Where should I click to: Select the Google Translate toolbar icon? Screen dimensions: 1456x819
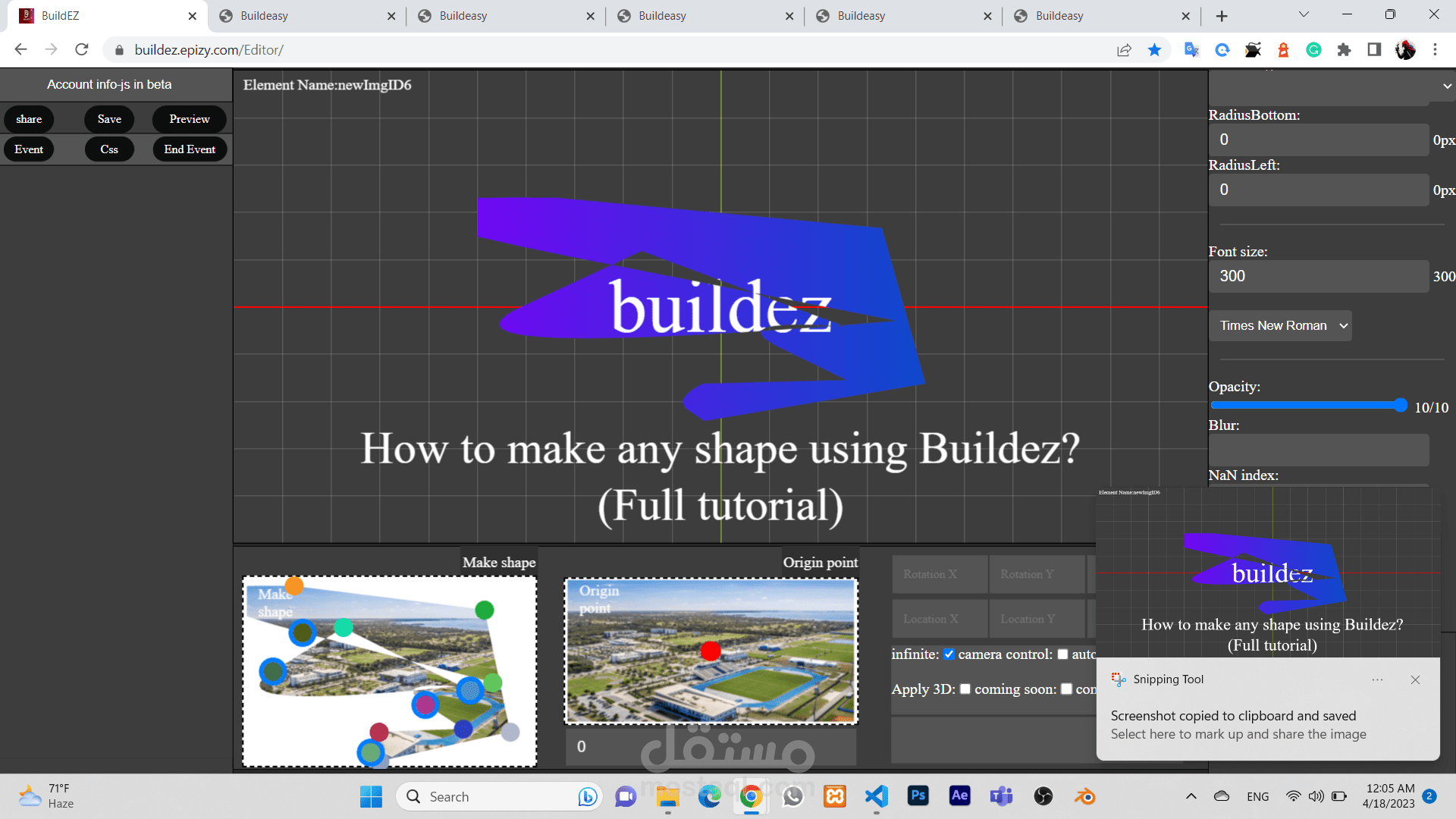click(x=1191, y=49)
